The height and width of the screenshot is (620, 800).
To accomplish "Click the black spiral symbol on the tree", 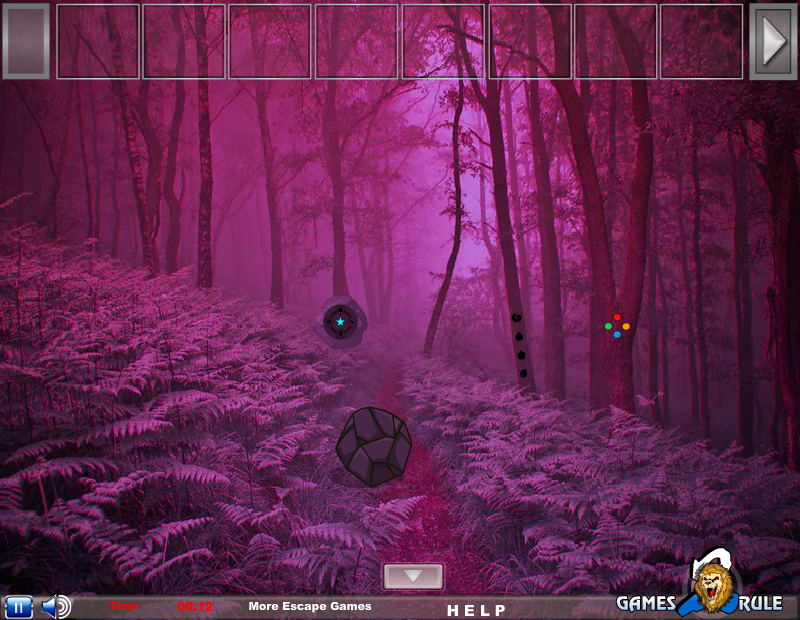I will [516, 318].
